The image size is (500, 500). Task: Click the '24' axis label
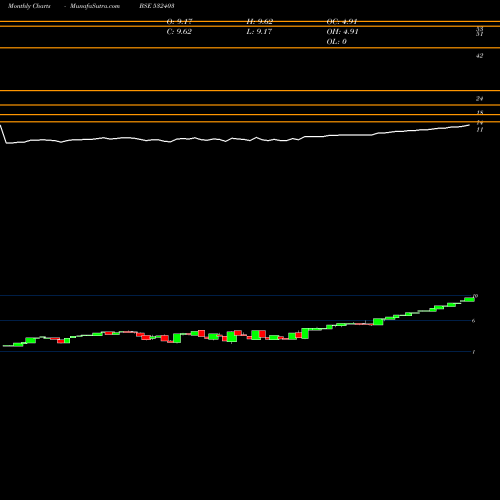pyautogui.click(x=479, y=98)
